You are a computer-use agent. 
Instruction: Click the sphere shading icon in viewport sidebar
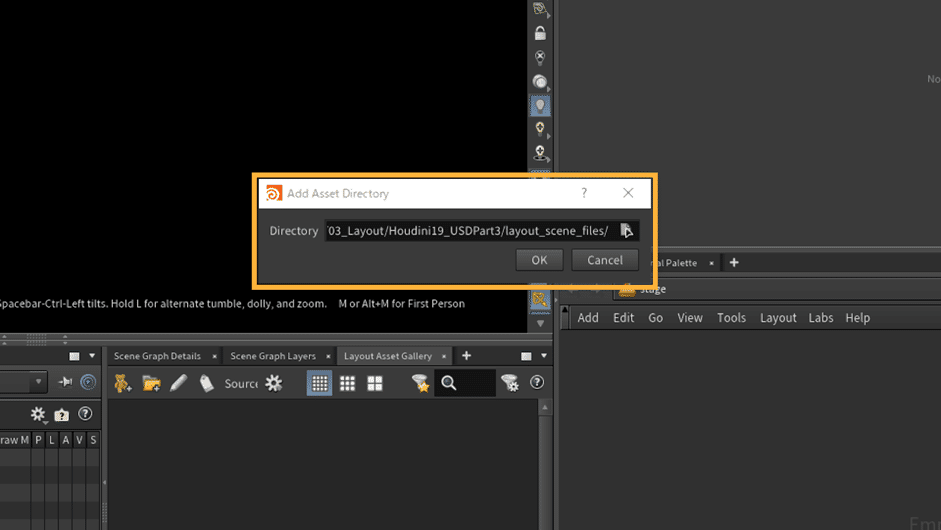coord(540,81)
